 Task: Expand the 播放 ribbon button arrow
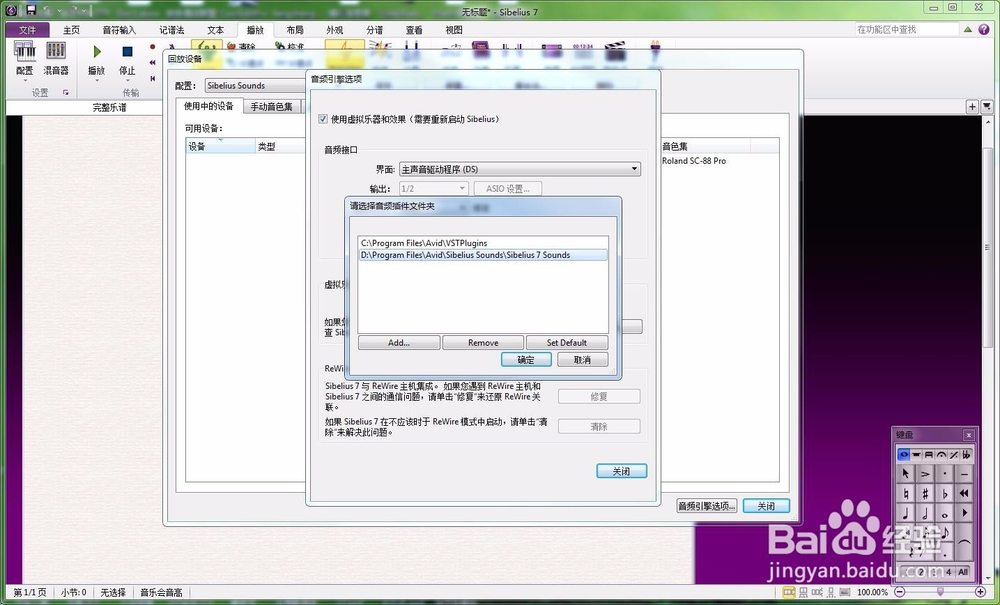(x=96, y=80)
